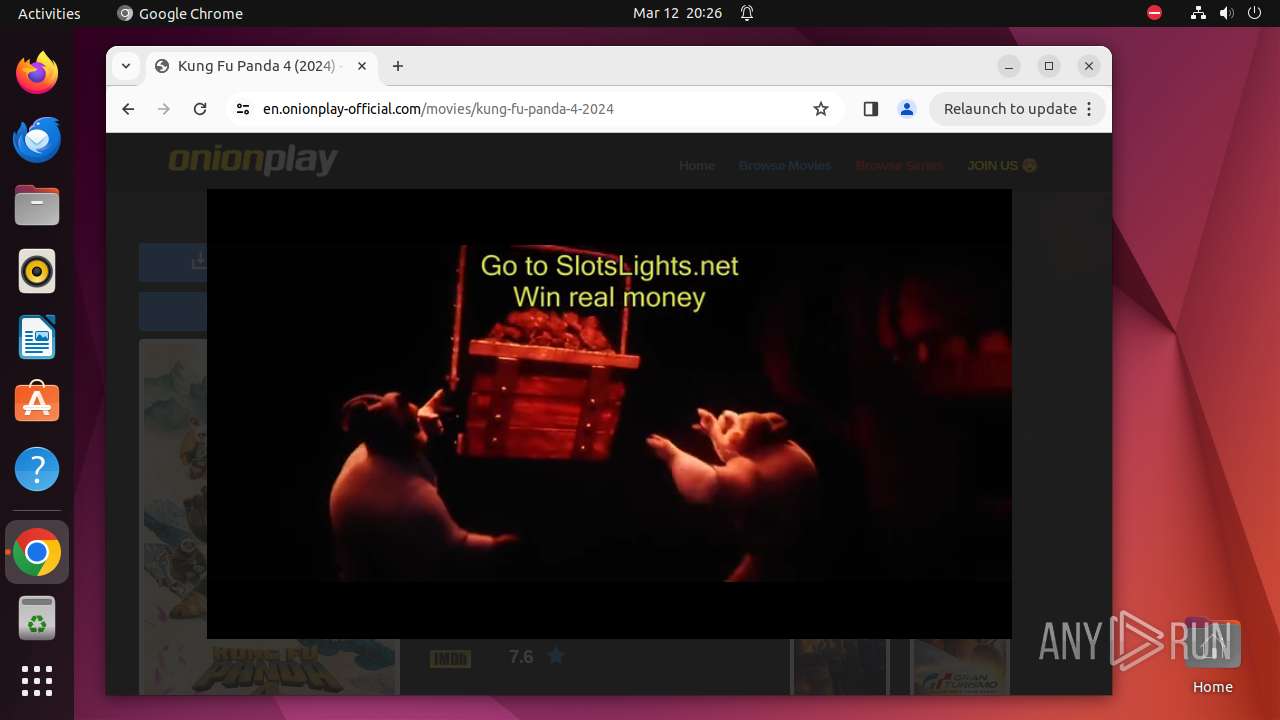This screenshot has width=1280, height=720.
Task: Open the Files manager in dock
Action: click(x=37, y=205)
